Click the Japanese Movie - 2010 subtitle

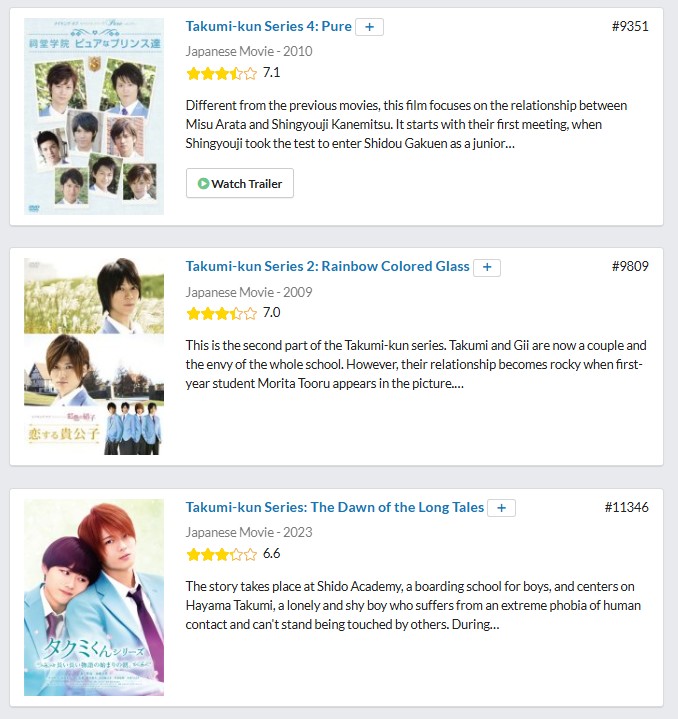coord(249,51)
